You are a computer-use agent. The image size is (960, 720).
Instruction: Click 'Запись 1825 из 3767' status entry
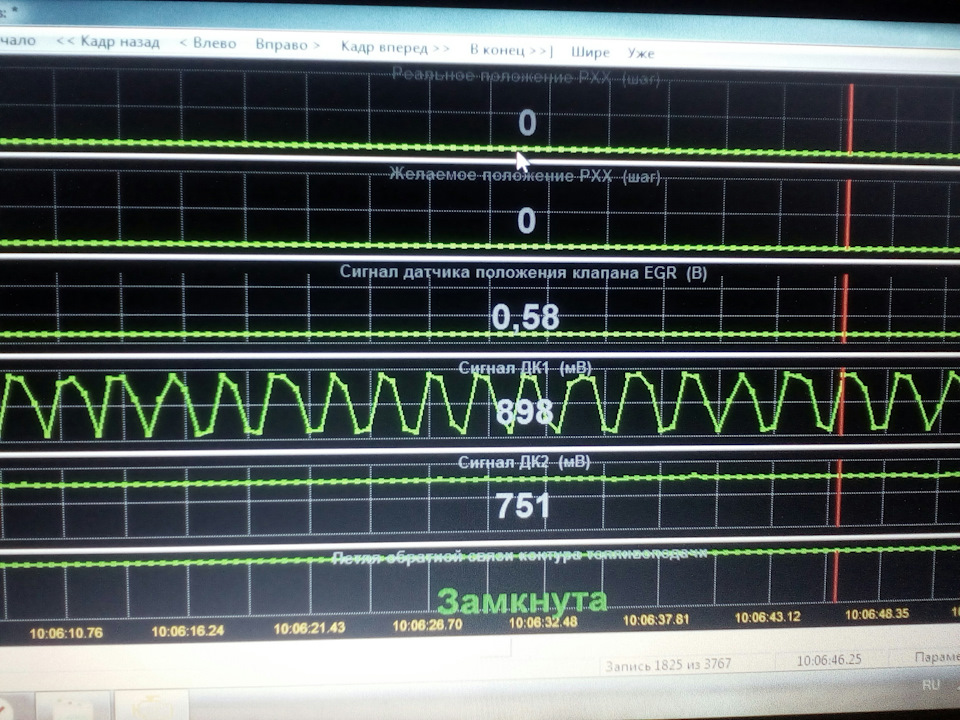pos(668,665)
